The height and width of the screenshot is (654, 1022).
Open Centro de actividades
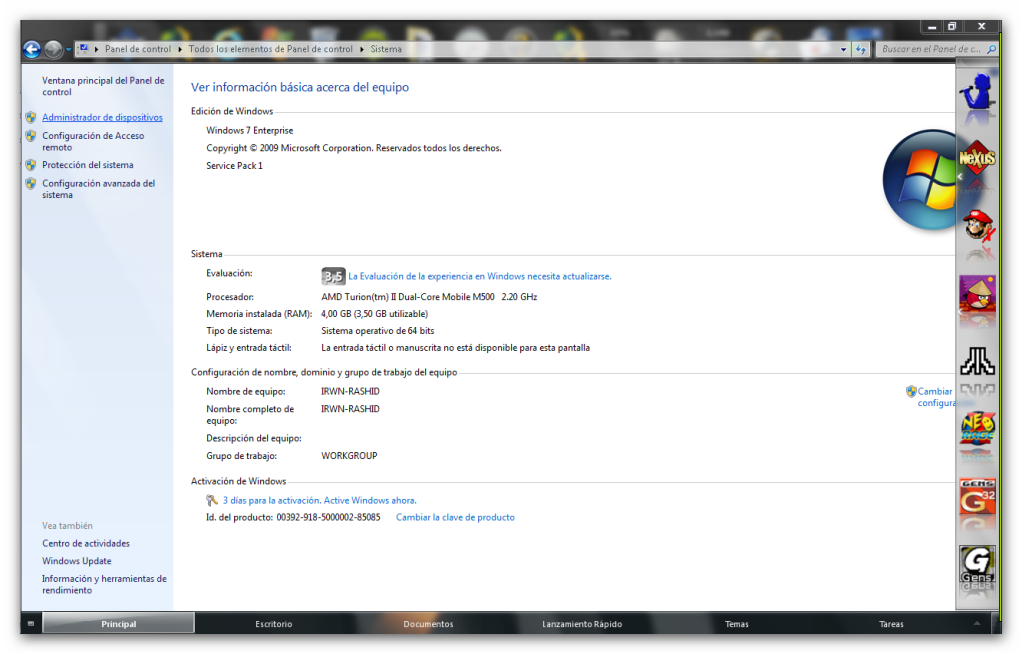pos(85,543)
